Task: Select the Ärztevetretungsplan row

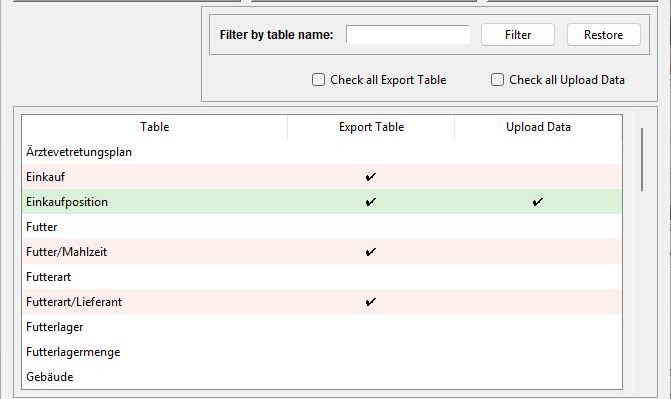Action: coord(322,152)
